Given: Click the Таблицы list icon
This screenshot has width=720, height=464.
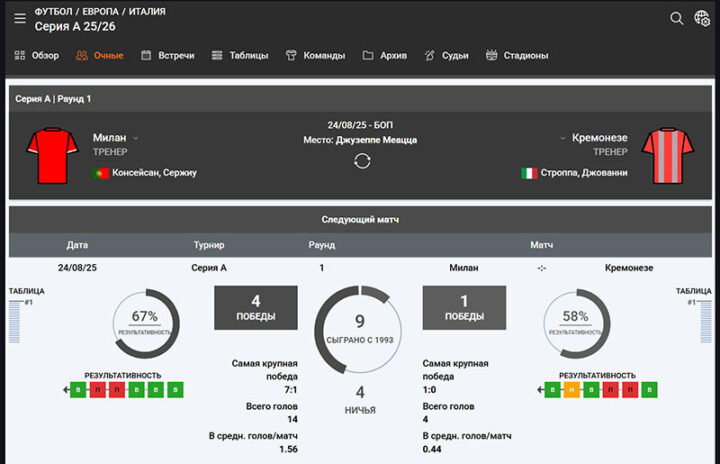Looking at the screenshot, I should coord(217,55).
